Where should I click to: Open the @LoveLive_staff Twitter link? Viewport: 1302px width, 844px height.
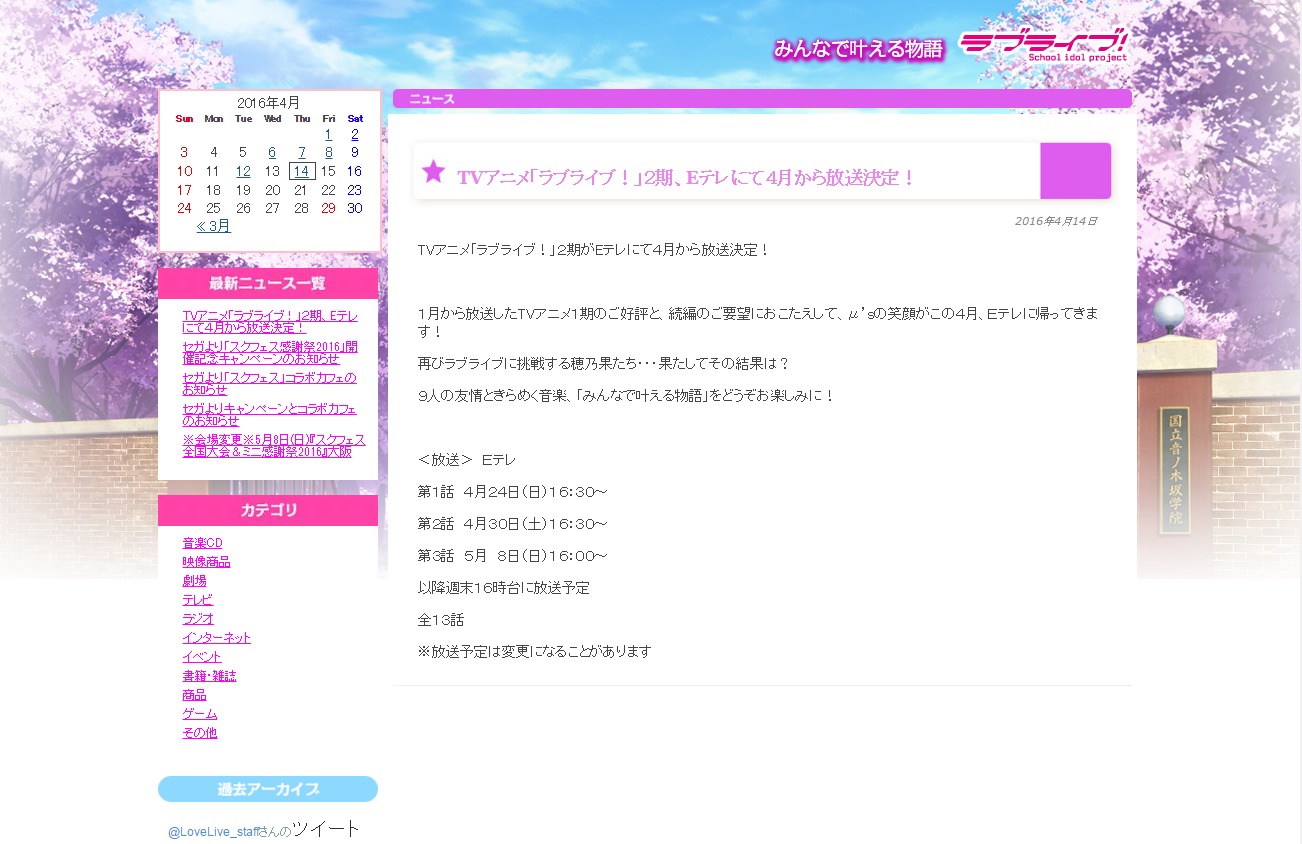tap(213, 832)
